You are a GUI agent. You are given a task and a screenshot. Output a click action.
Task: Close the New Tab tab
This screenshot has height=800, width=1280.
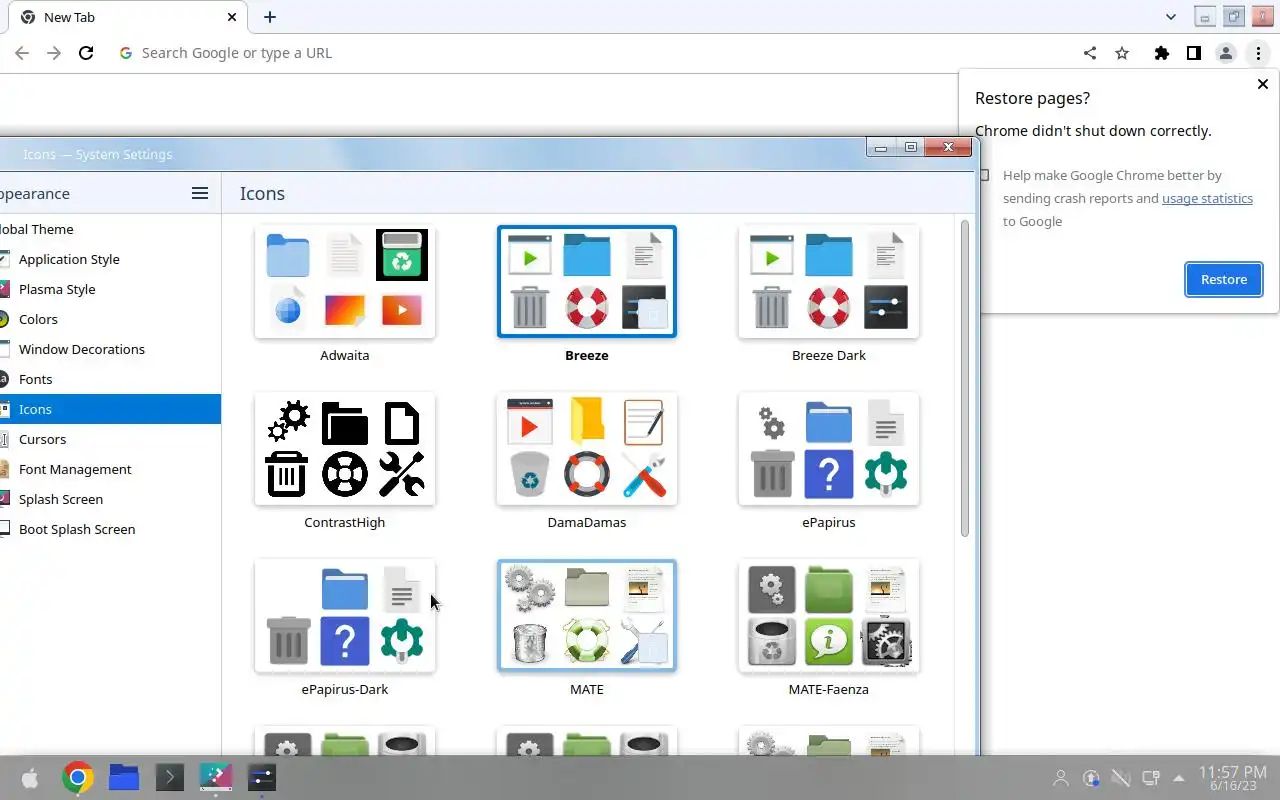pyautogui.click(x=232, y=17)
